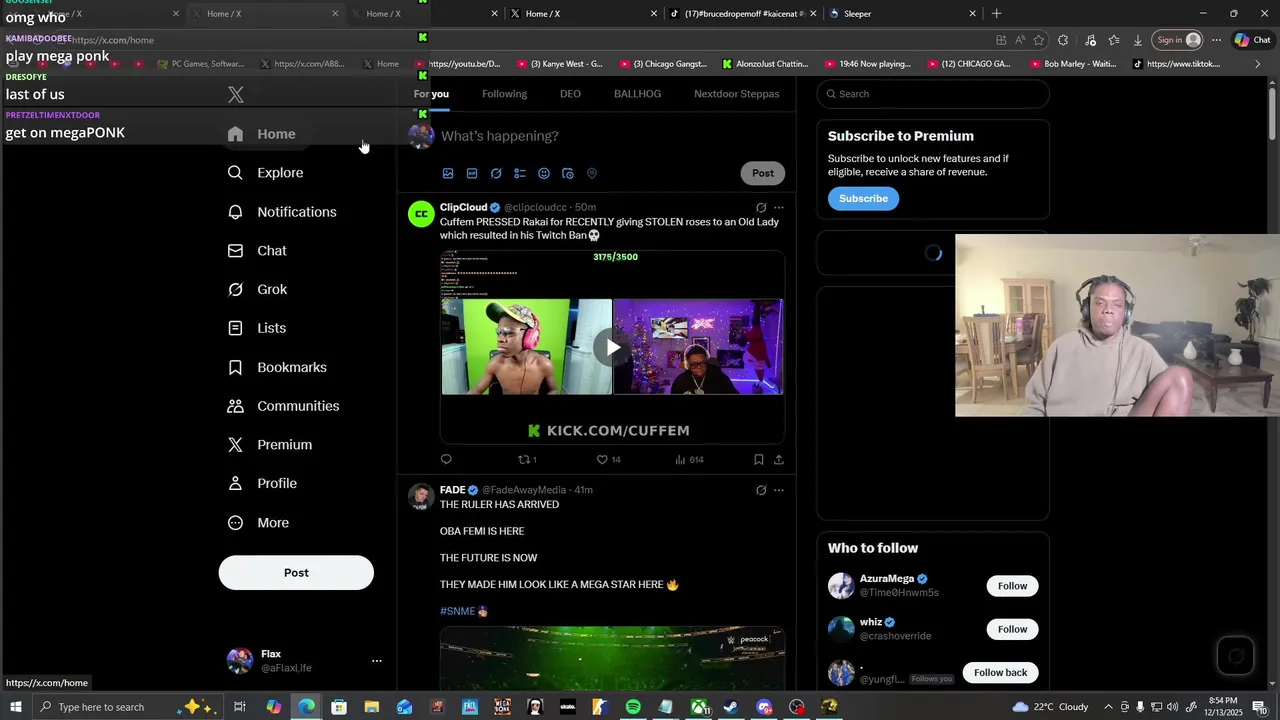Click share icon on ClipCloud post

pyautogui.click(x=779, y=460)
